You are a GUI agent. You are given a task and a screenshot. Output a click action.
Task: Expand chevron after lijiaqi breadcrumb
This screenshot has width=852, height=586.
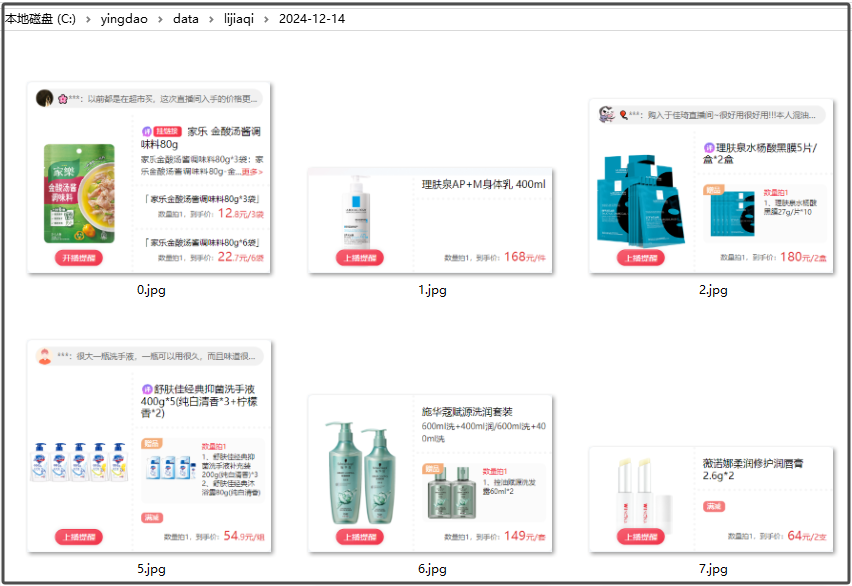click(266, 20)
